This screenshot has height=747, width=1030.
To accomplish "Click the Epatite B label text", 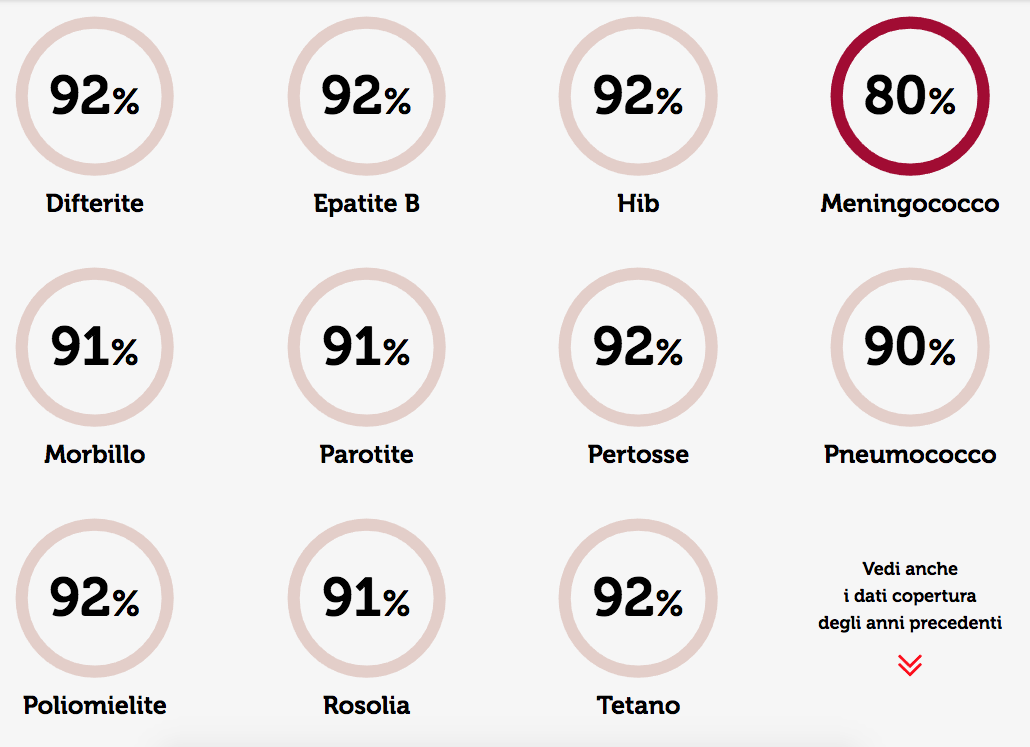I will coord(367,204).
